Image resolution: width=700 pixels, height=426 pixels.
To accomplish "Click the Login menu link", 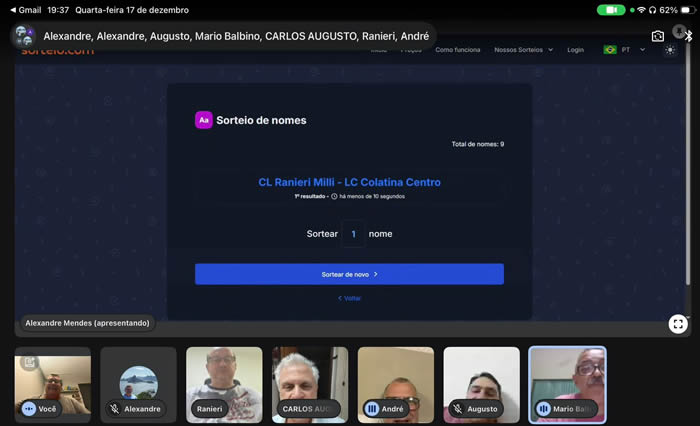I will coord(575,49).
